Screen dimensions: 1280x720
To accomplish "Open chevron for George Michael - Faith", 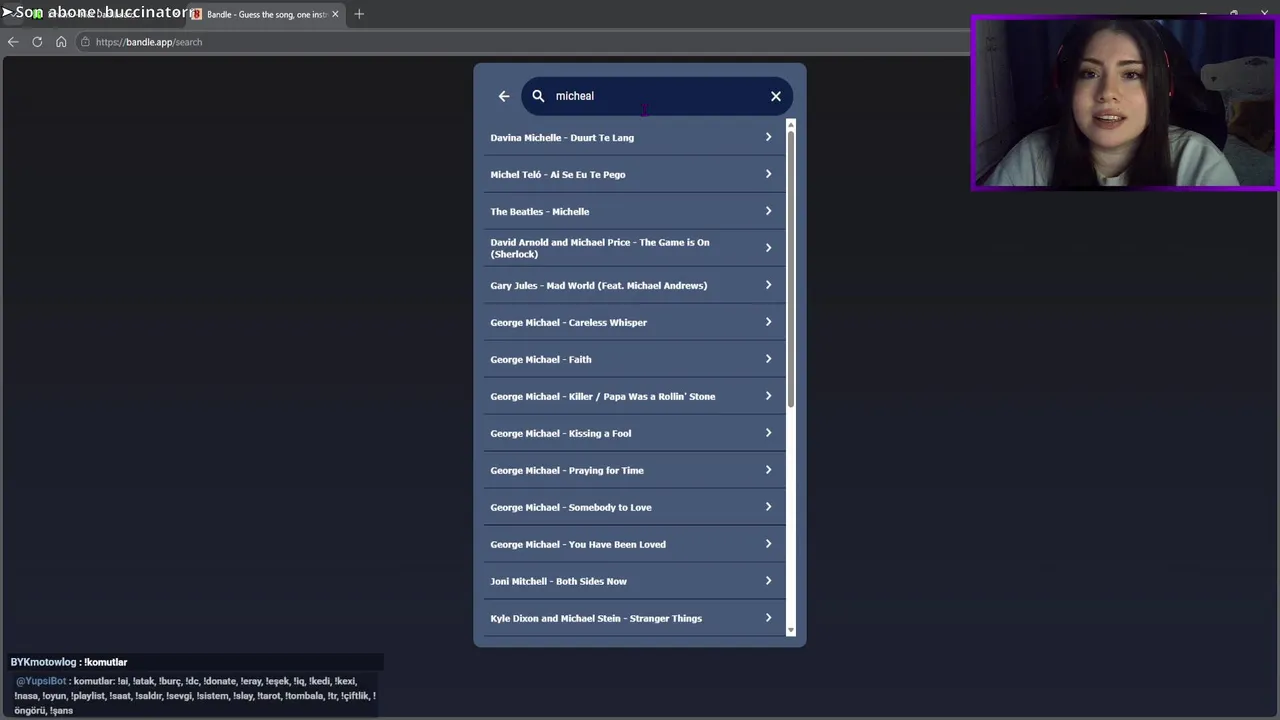I will point(768,359).
